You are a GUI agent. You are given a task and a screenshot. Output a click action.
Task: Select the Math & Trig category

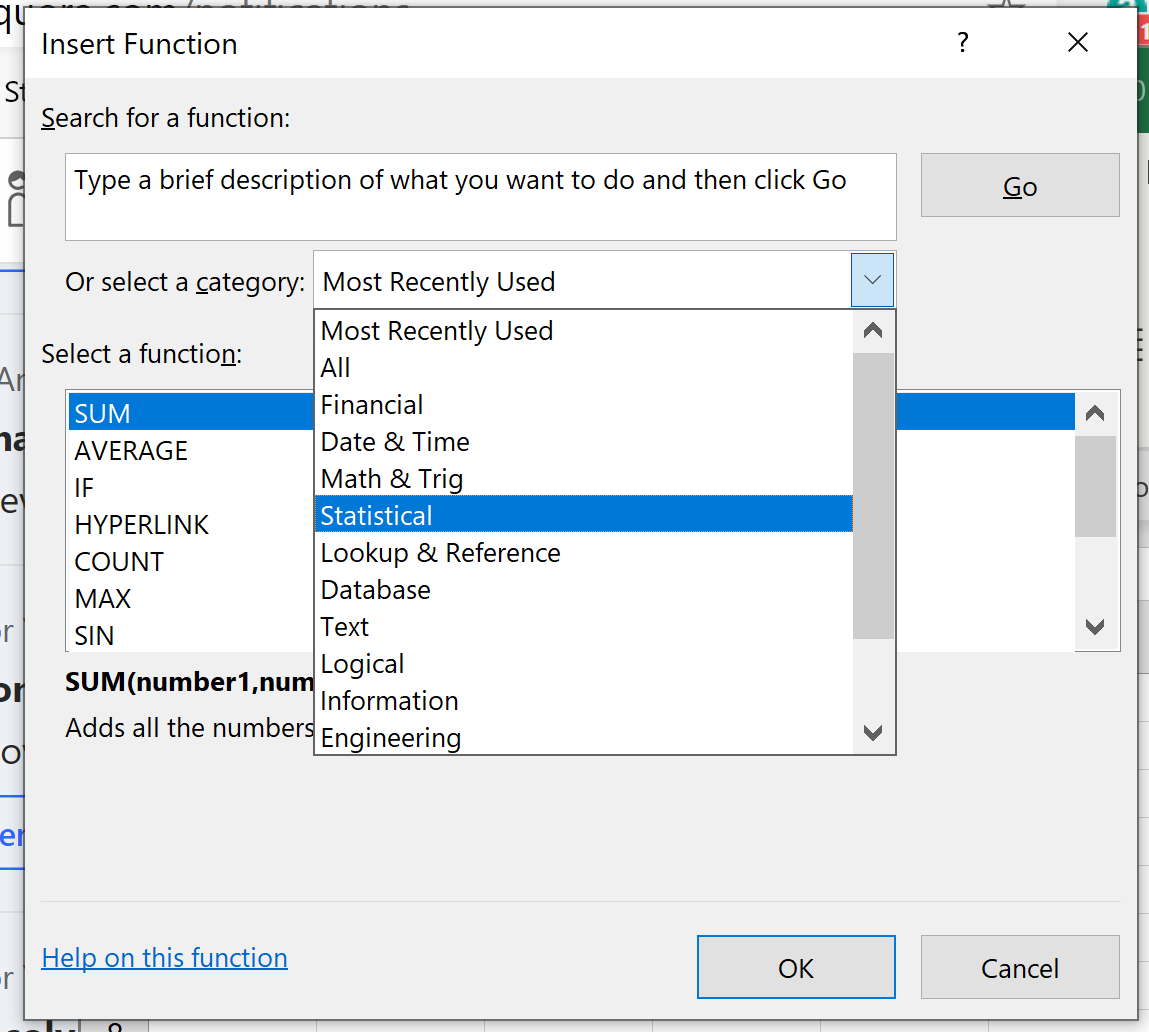pyautogui.click(x=391, y=478)
